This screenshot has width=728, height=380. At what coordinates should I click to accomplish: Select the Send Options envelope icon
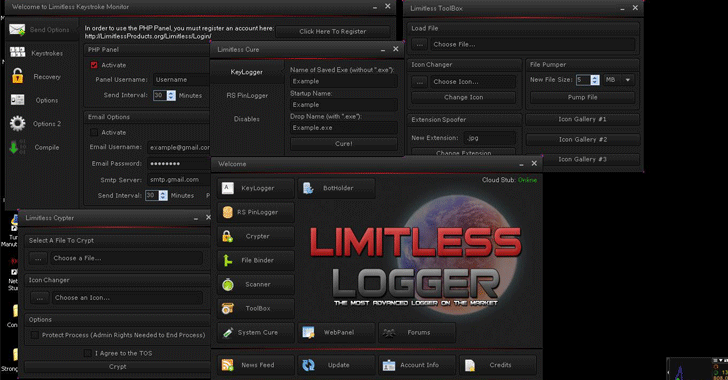tap(17, 30)
